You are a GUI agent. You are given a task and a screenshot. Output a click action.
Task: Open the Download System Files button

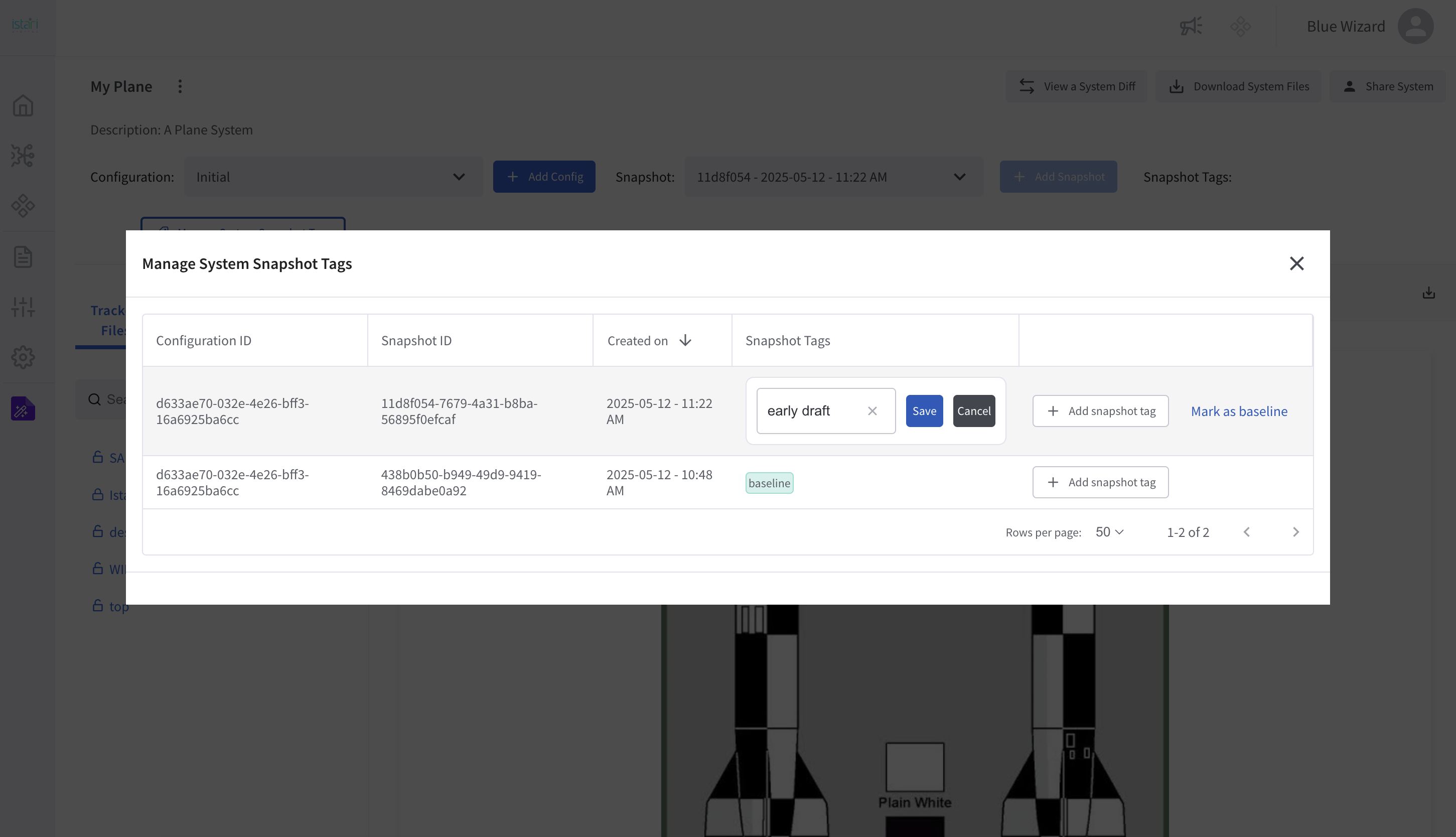[1238, 86]
